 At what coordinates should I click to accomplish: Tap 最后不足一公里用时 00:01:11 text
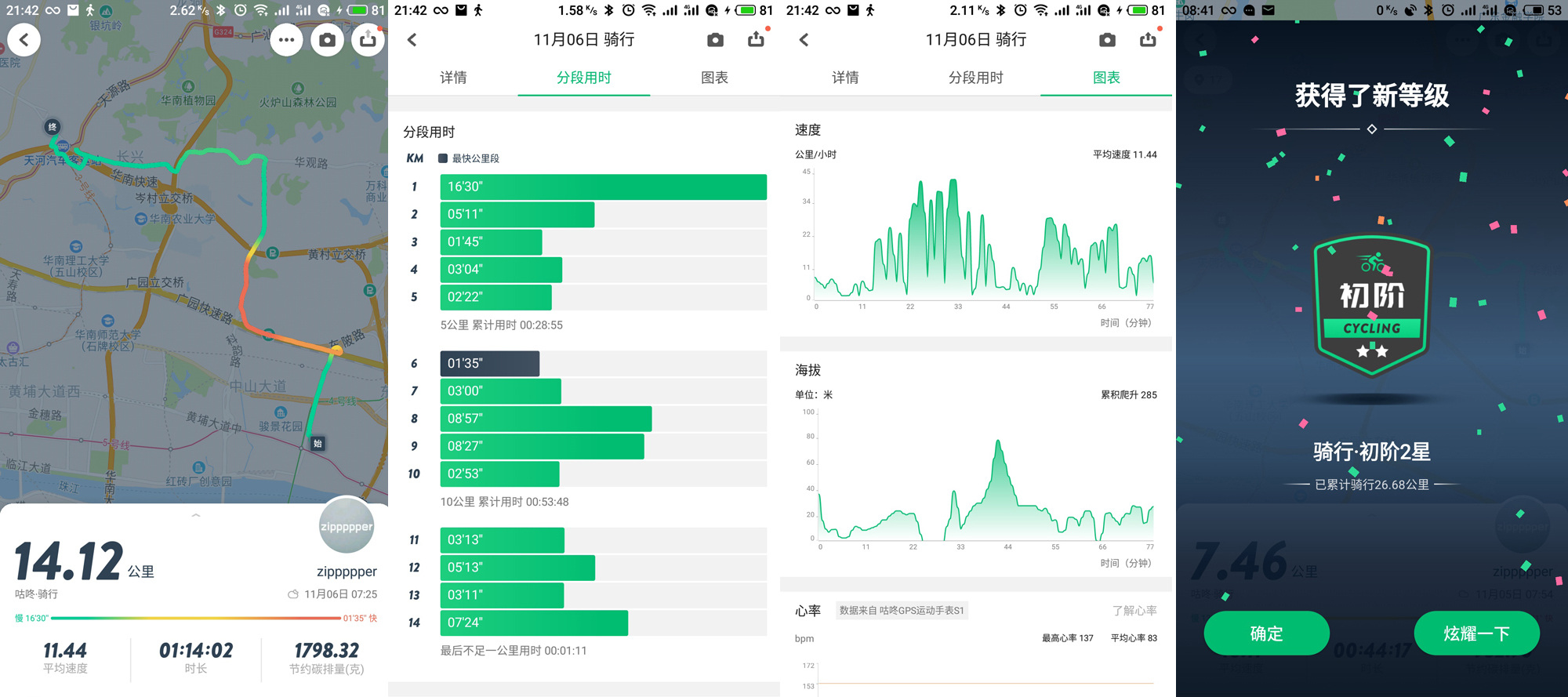514,651
